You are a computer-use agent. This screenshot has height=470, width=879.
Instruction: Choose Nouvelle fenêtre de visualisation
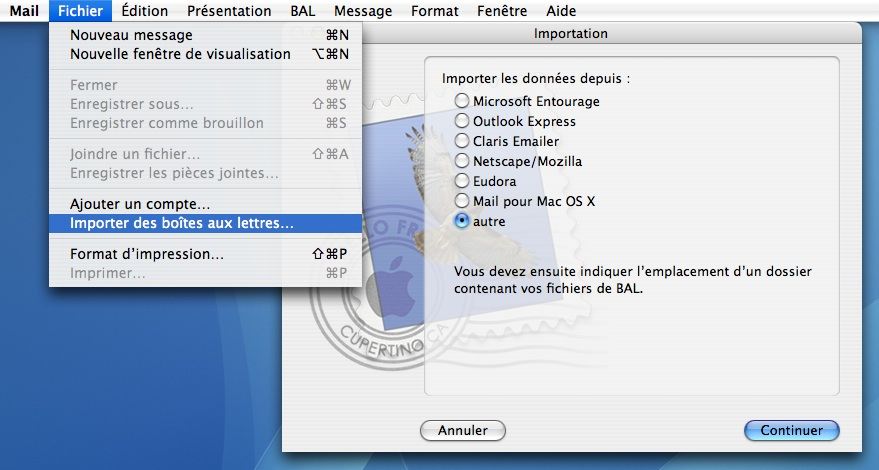click(x=205, y=54)
